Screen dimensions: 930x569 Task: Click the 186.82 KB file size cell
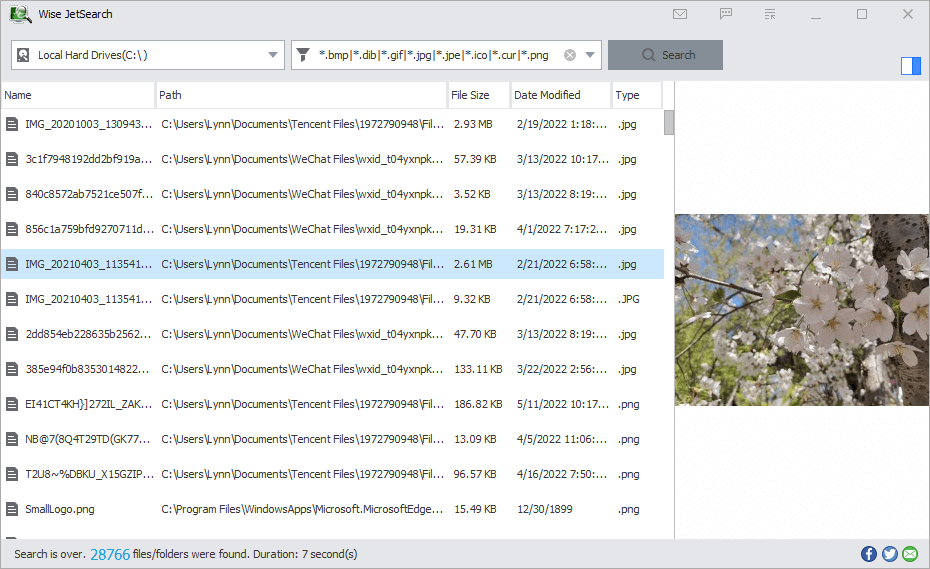[478, 404]
